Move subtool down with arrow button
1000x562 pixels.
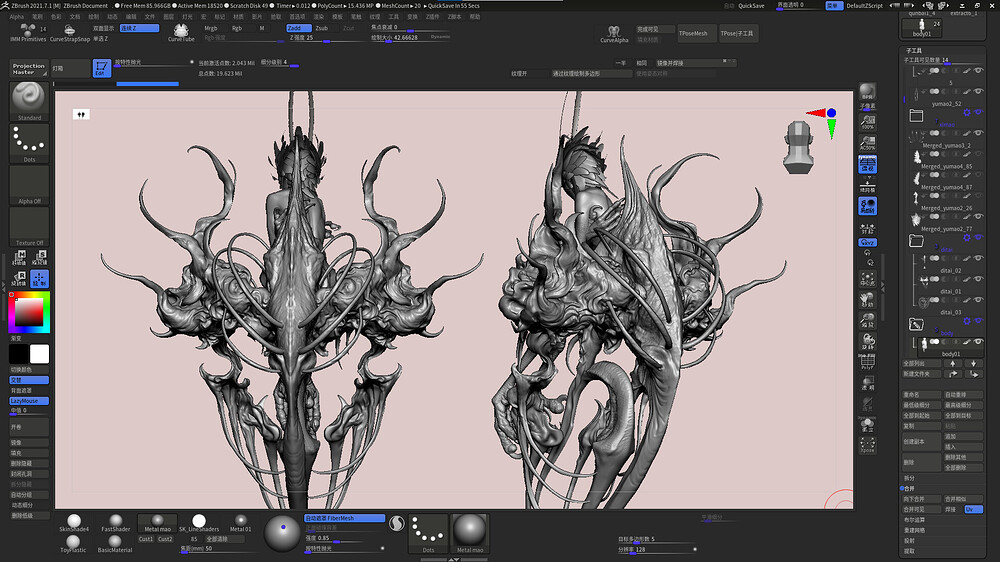click(x=974, y=363)
